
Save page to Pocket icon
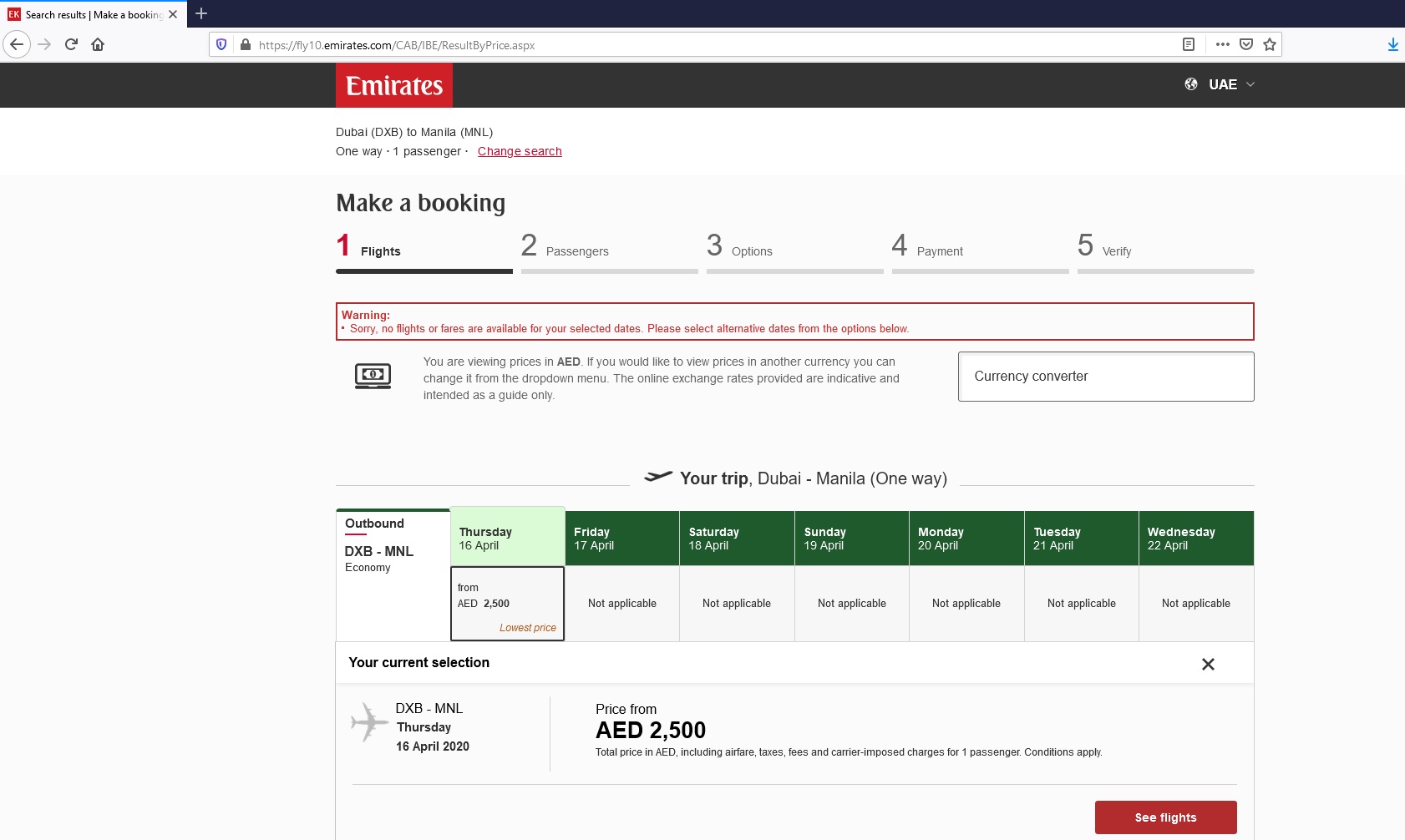[x=1245, y=44]
